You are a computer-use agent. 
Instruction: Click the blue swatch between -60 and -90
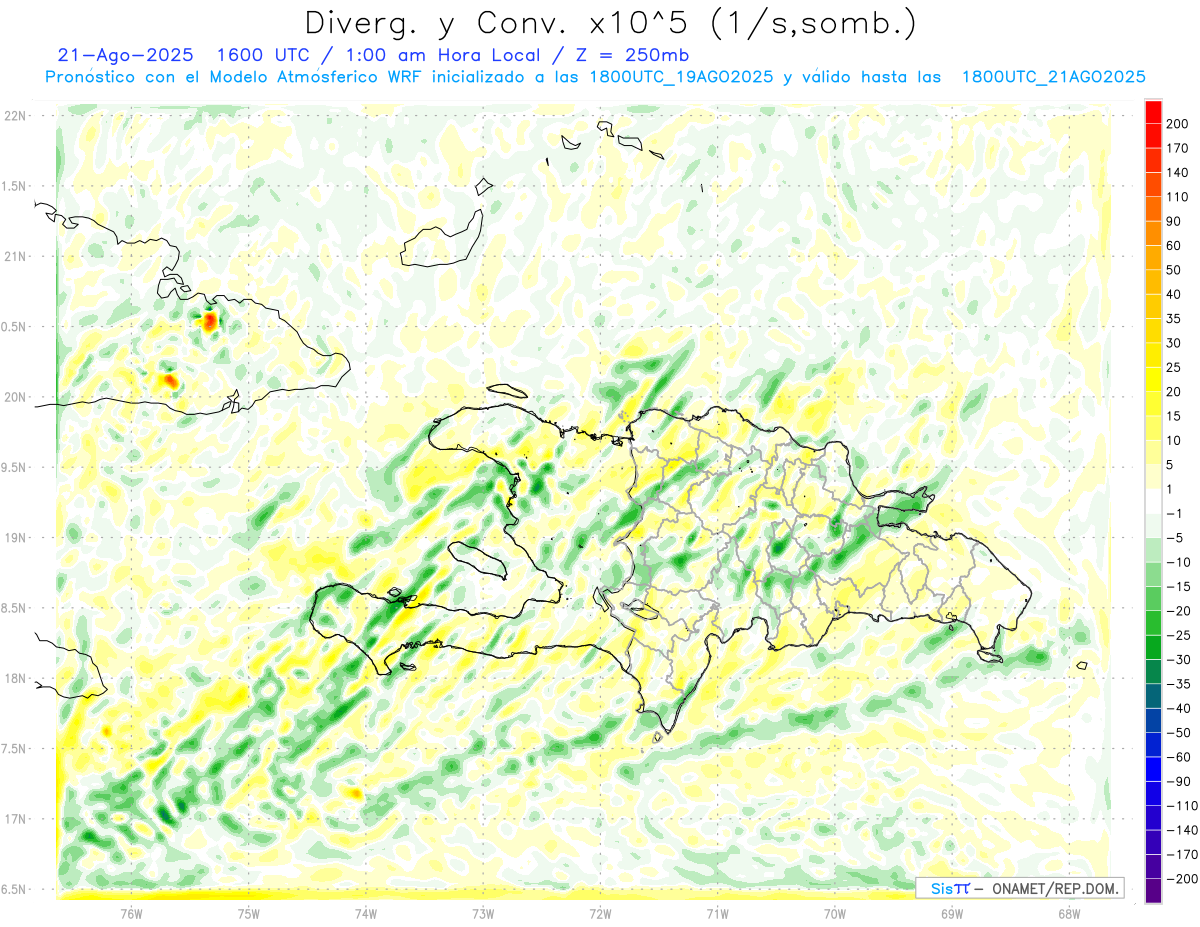coord(1154,769)
